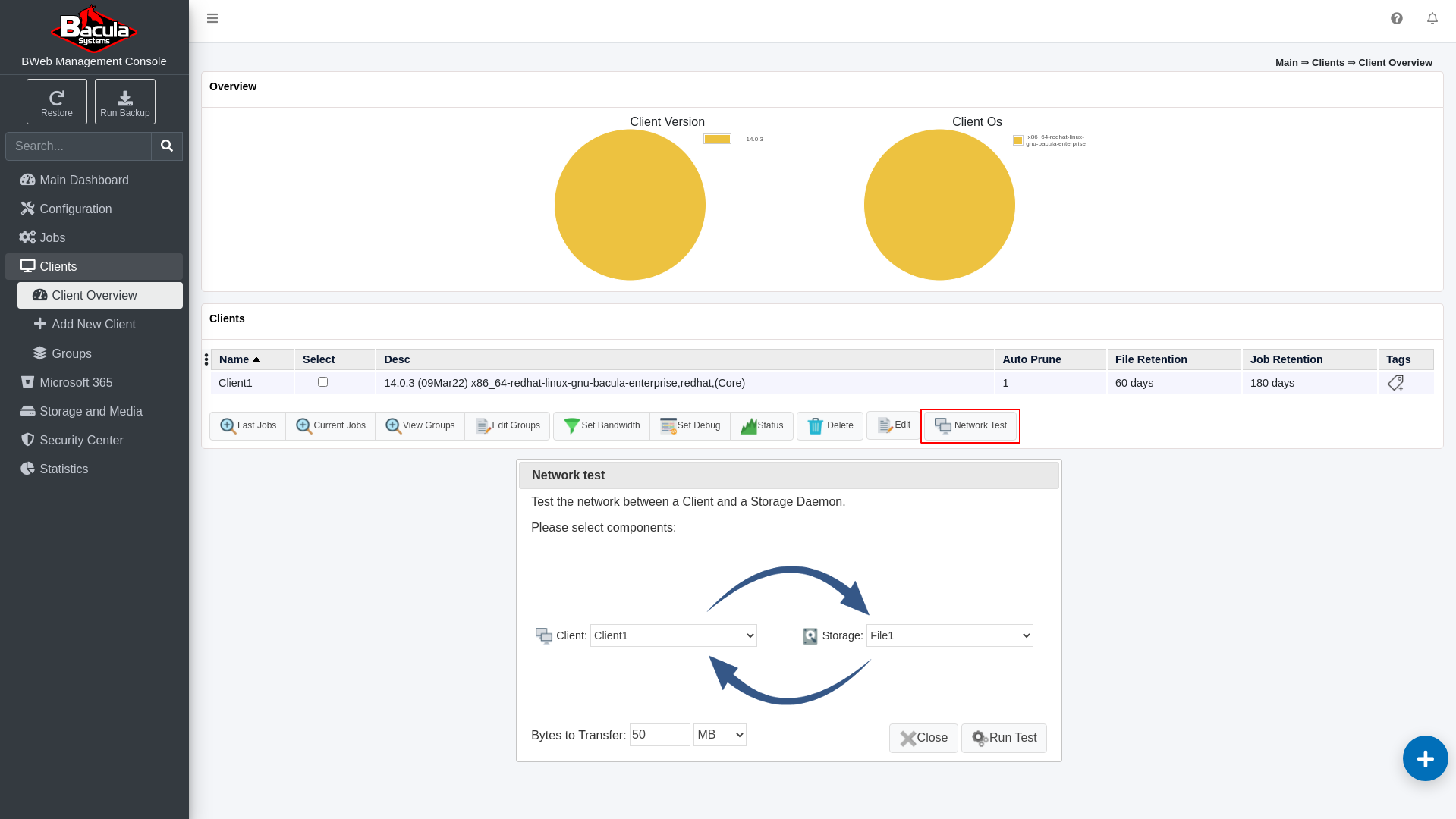Click the Client Os legend color swatch
Viewport: 1456px width, 819px height.
1018,140
